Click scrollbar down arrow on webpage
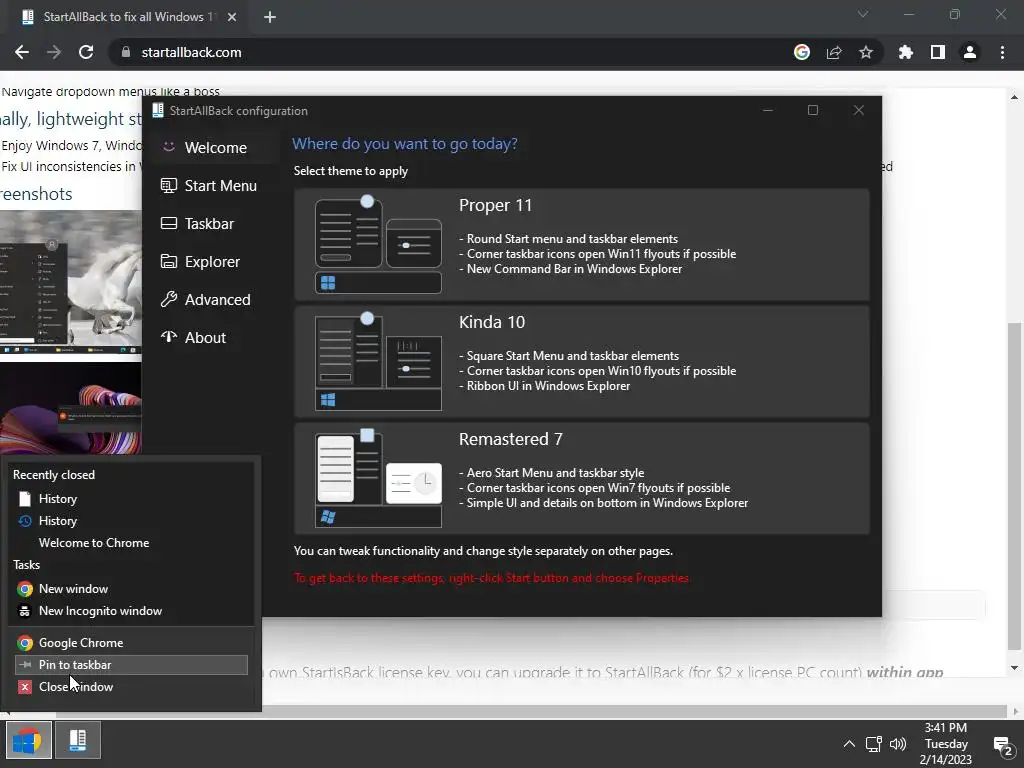Screen dimensions: 1024x768 [x=1014, y=667]
